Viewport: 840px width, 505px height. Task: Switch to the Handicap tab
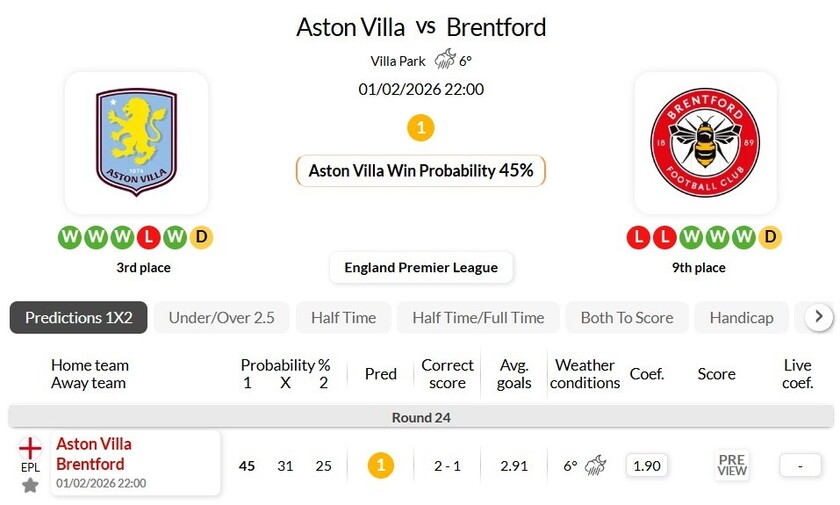741,318
